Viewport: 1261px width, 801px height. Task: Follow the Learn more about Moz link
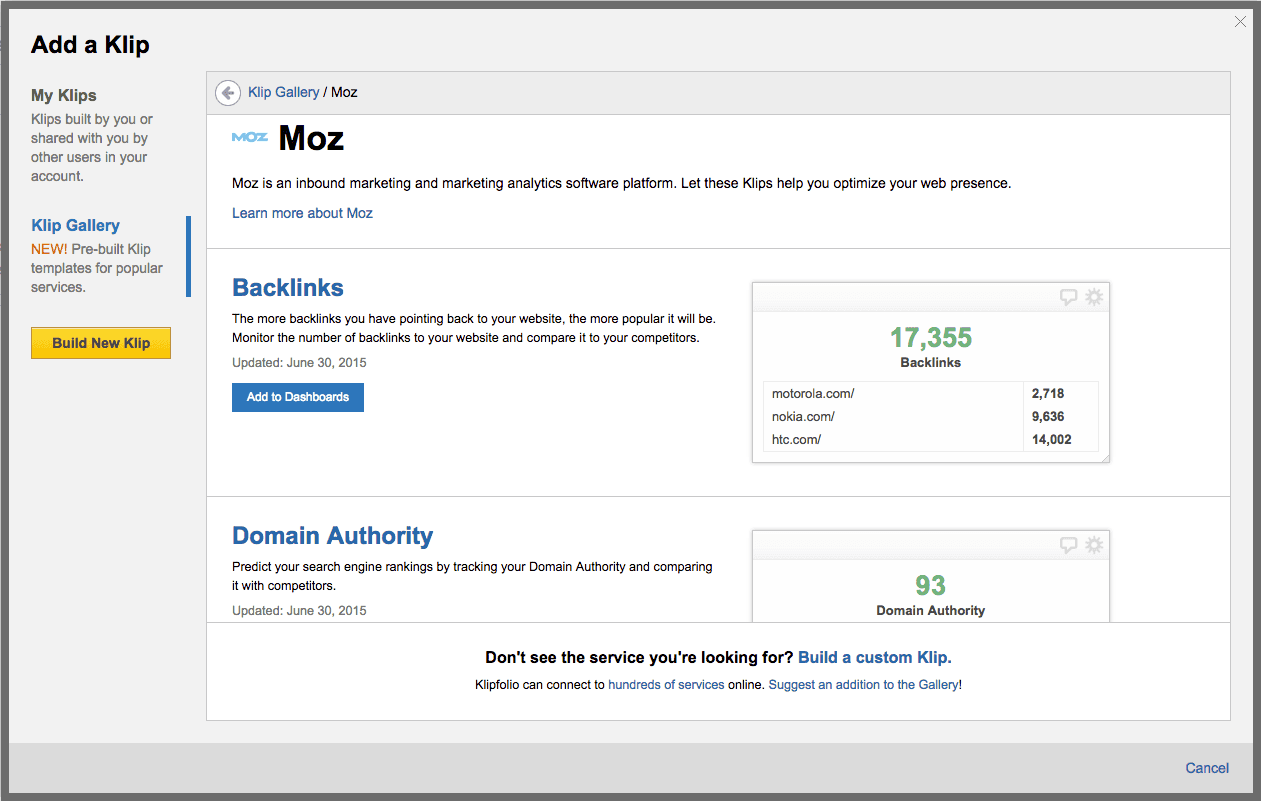pyautogui.click(x=302, y=213)
